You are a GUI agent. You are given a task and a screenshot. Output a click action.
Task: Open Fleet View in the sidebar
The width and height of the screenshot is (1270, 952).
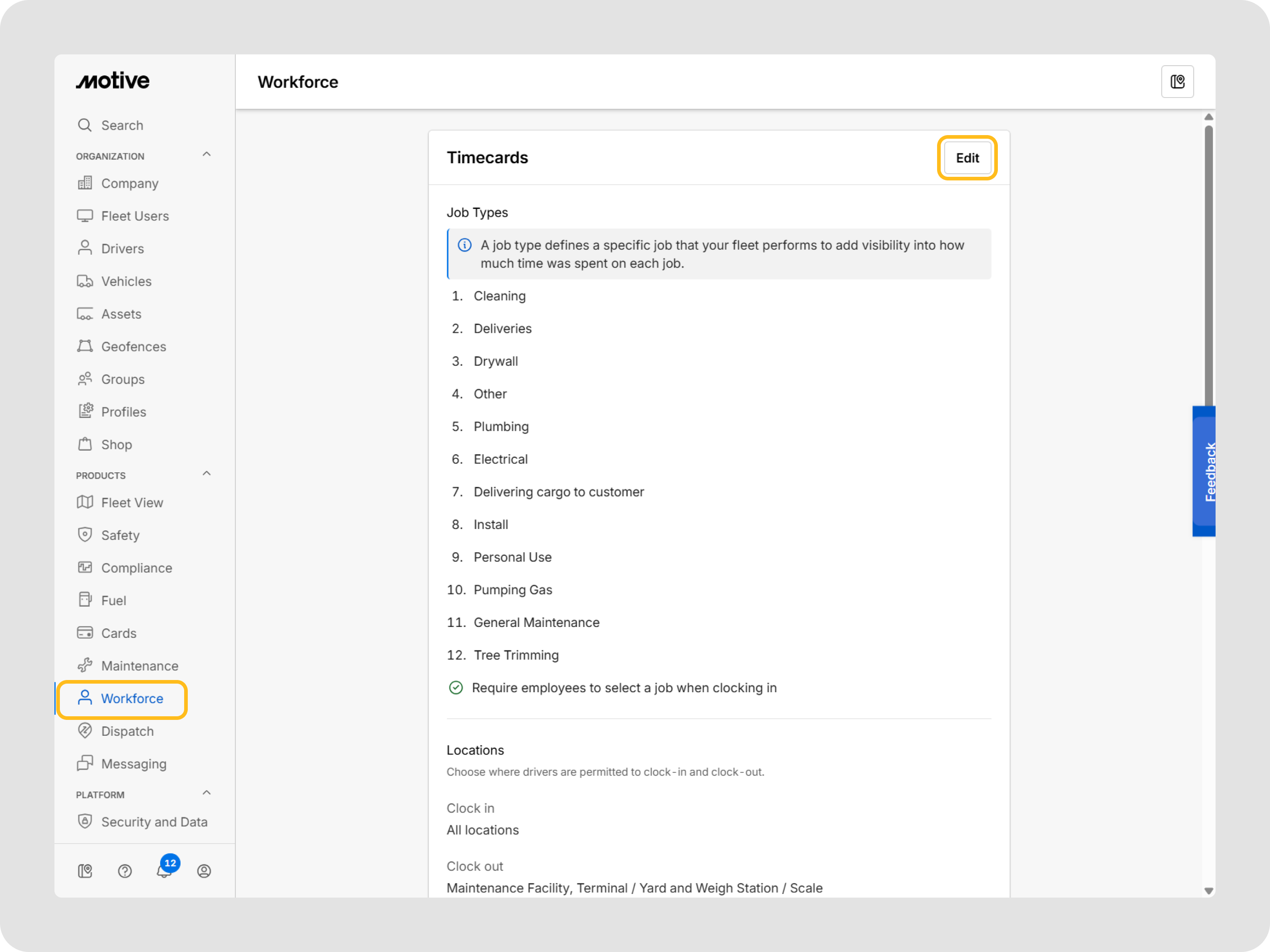pyautogui.click(x=132, y=503)
